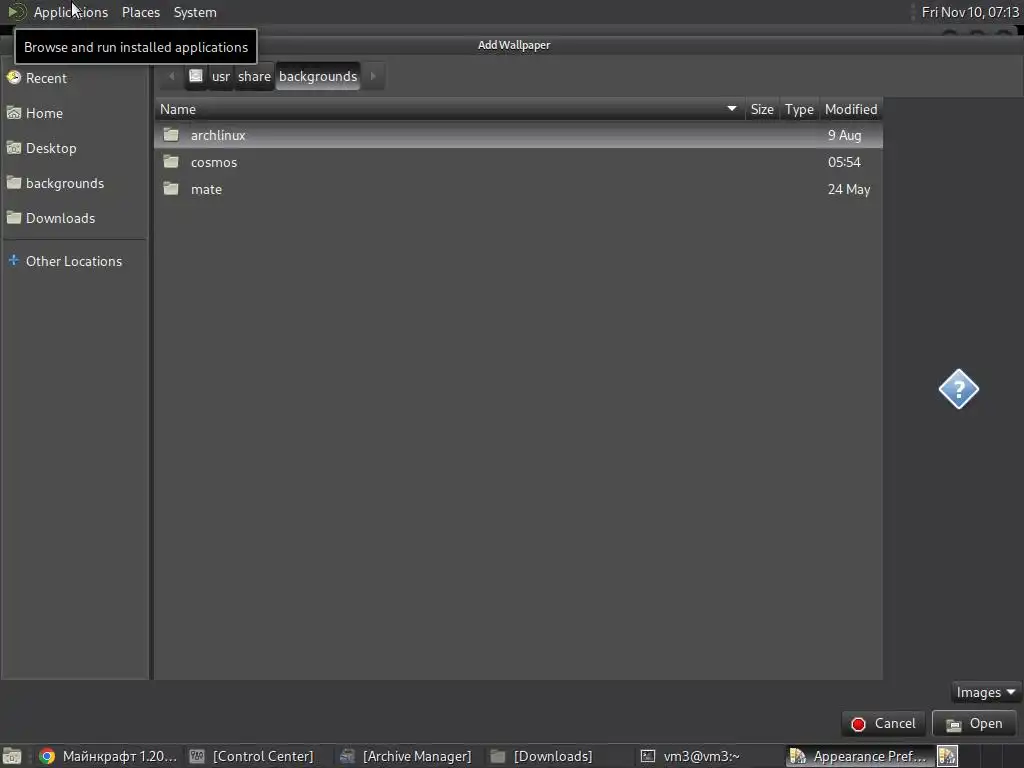Click the 9 Aug modified date
The height and width of the screenshot is (768, 1024).
(x=844, y=135)
